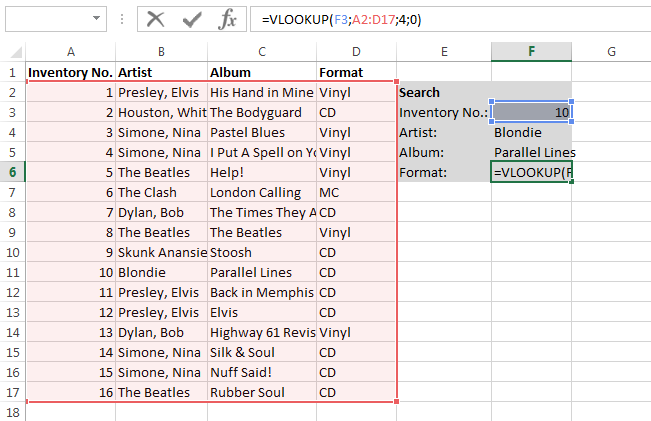Select all cells using the corner button
The image size is (651, 421).
point(12,51)
